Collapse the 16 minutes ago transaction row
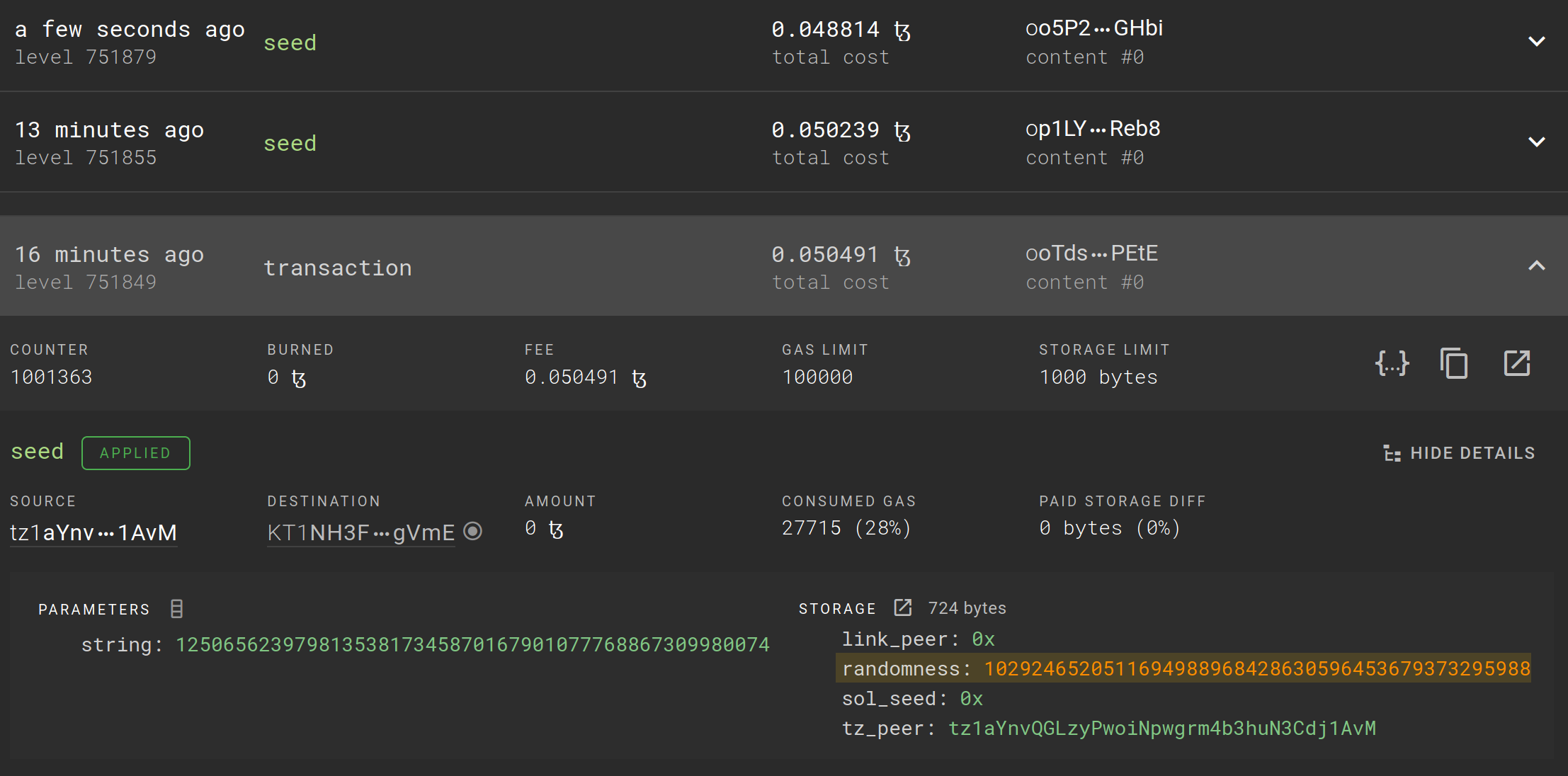 pyautogui.click(x=1536, y=266)
